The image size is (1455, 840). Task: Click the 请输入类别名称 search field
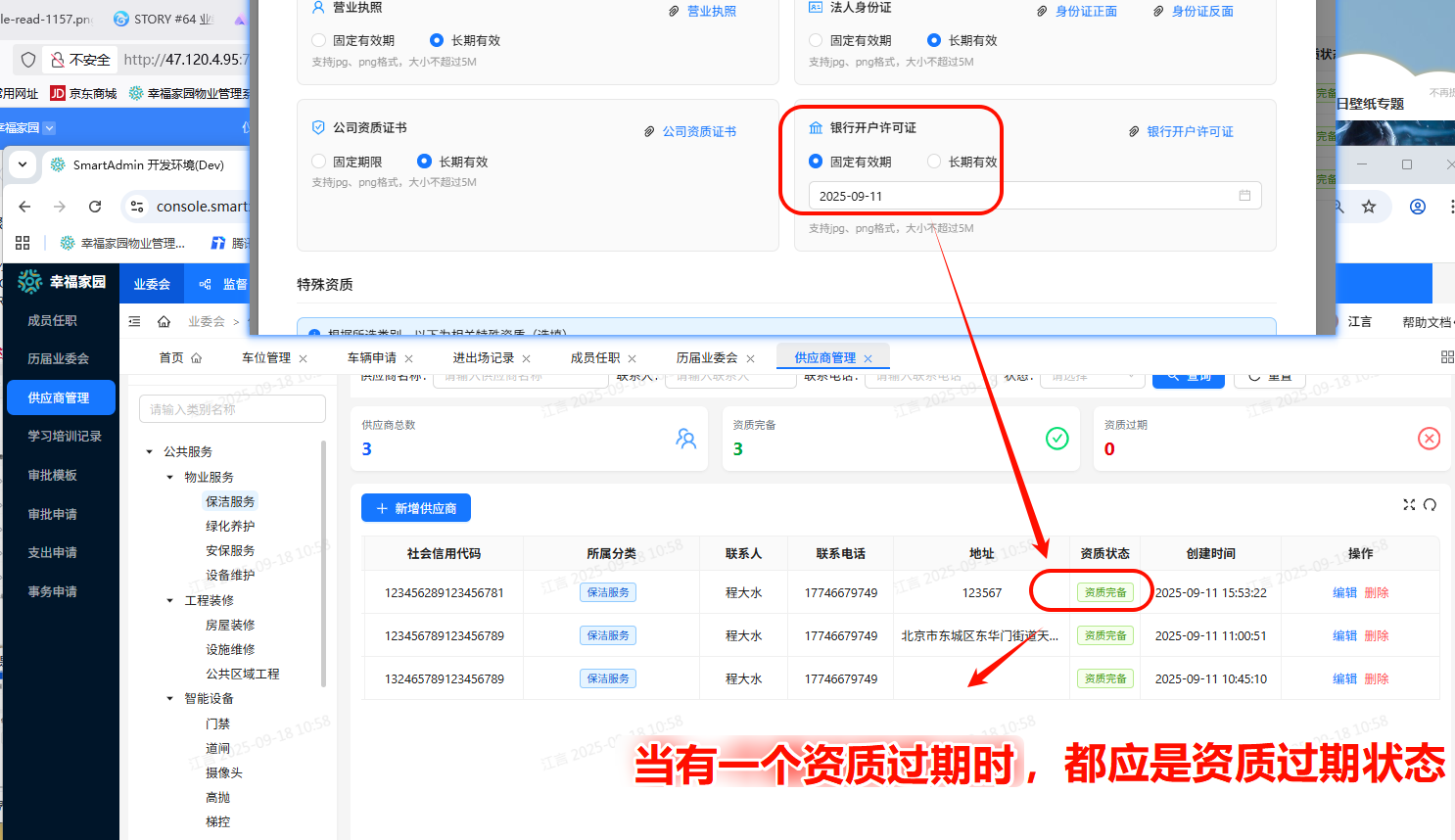232,409
